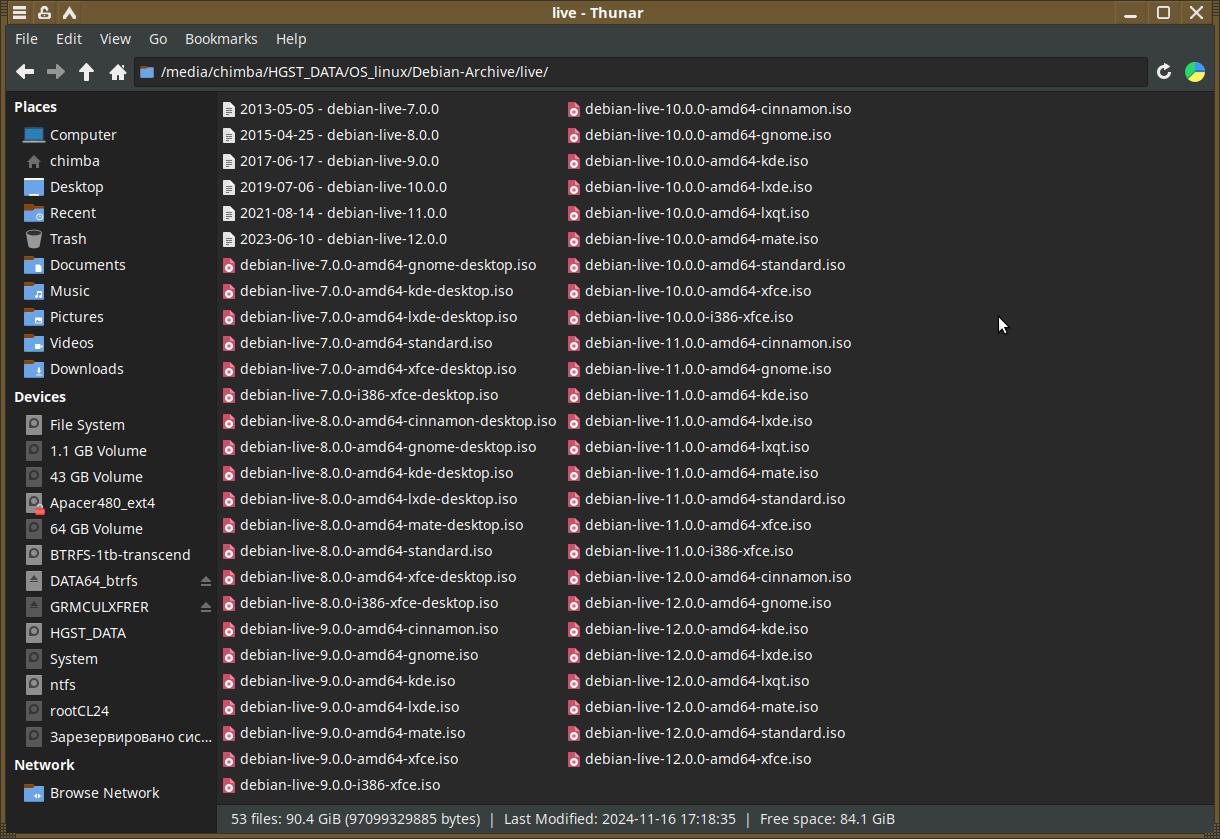Select debian-live-10.0.0-i386-xfce.iso
The height and width of the screenshot is (839, 1220).
680,317
